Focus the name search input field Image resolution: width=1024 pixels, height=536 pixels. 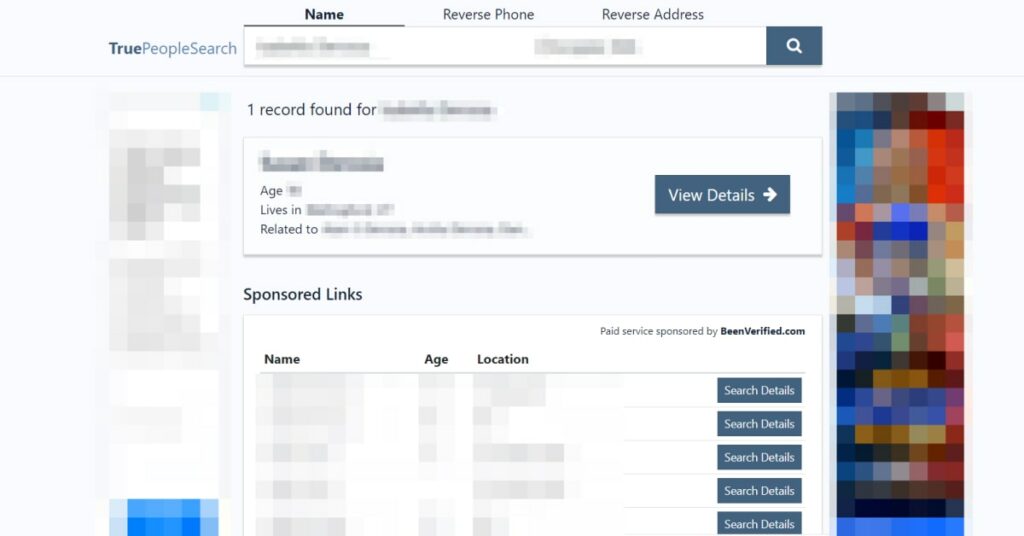pos(380,47)
